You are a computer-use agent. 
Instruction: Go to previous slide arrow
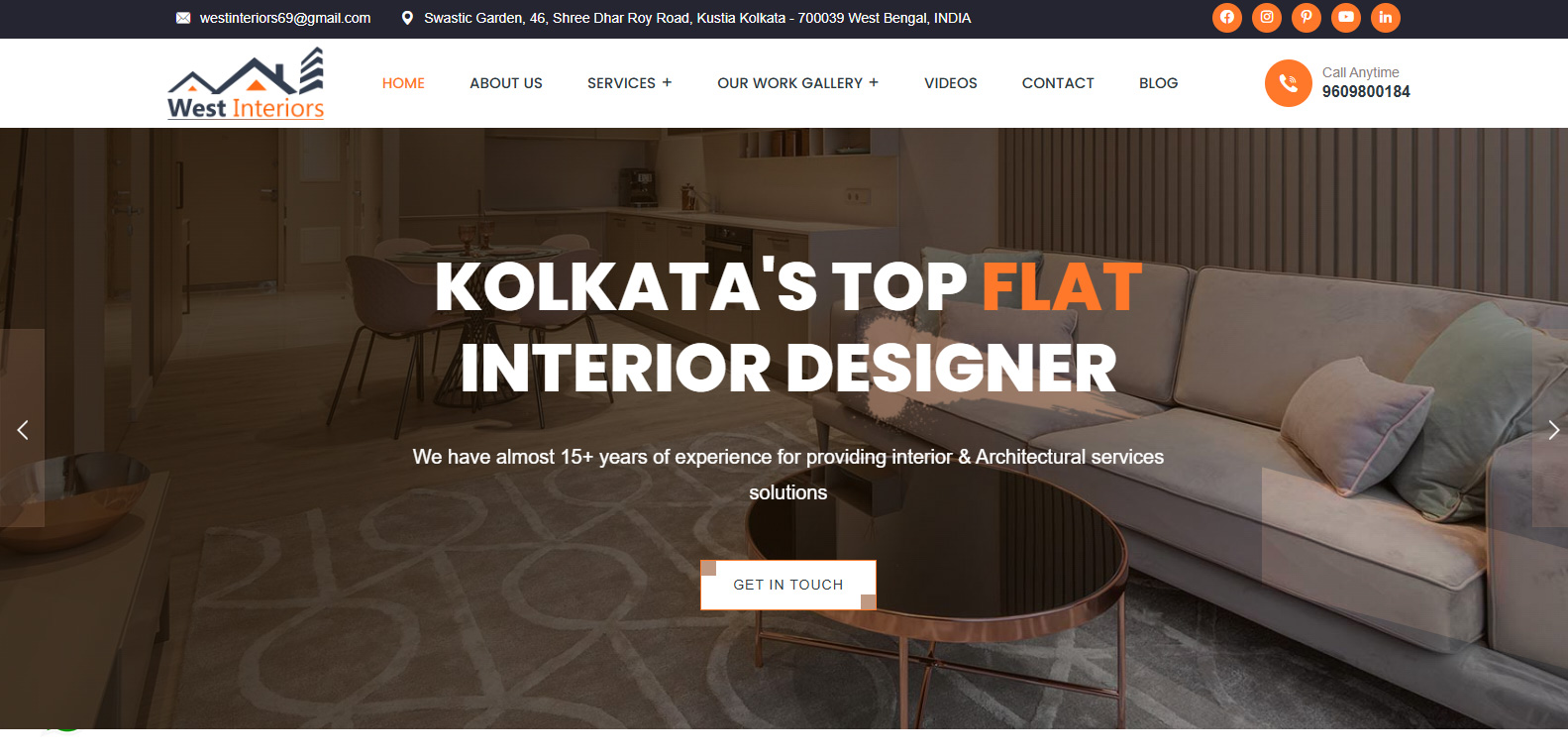(22, 429)
